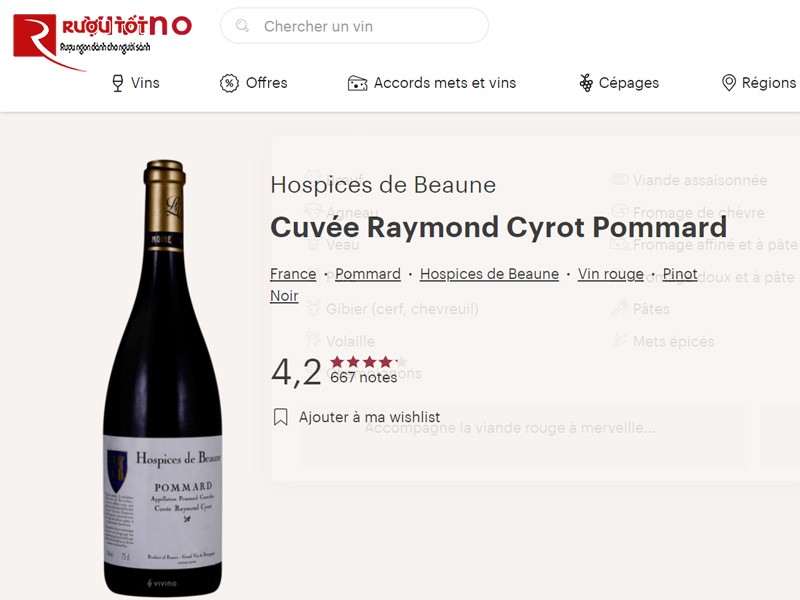Follow the France link
The image size is (800, 600).
(293, 274)
